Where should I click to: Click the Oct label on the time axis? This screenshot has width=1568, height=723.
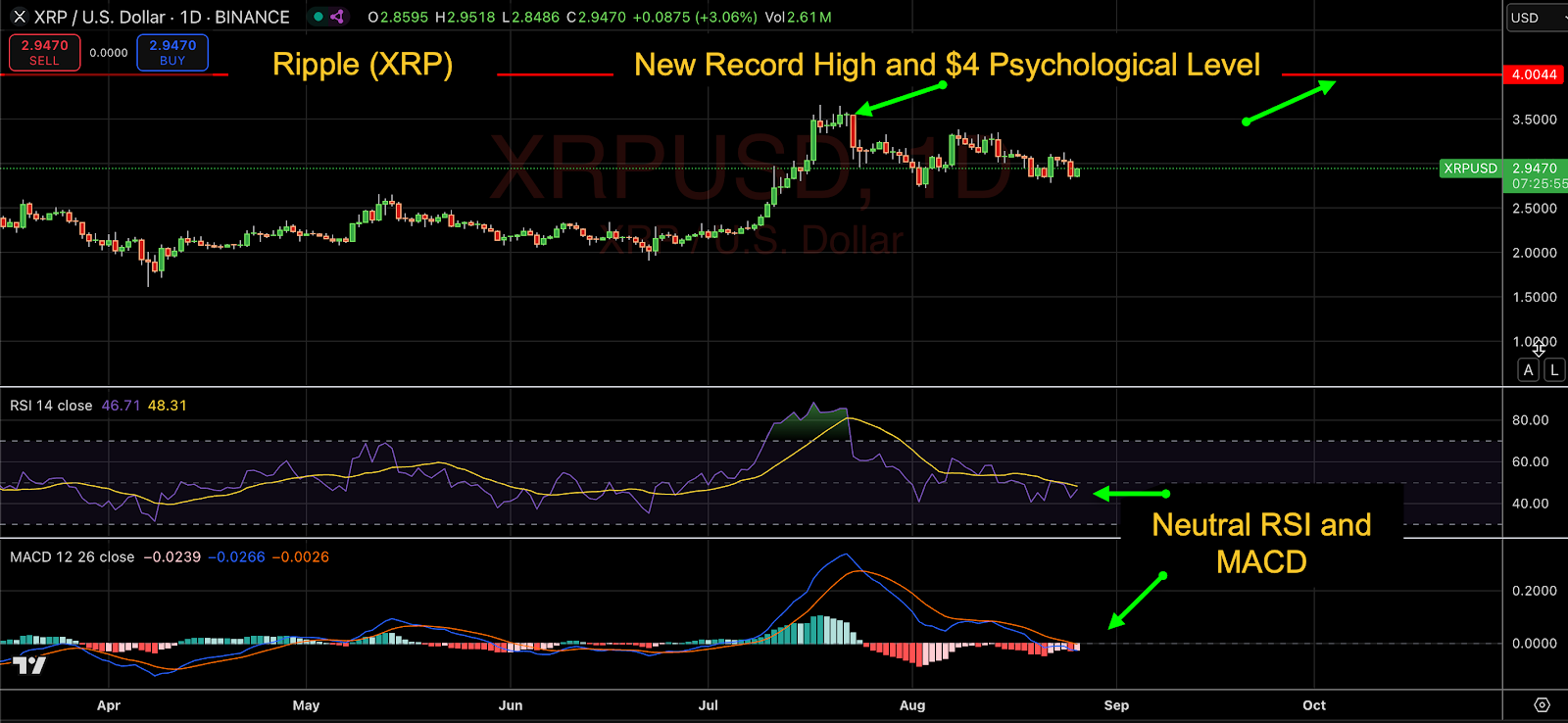coord(1314,705)
